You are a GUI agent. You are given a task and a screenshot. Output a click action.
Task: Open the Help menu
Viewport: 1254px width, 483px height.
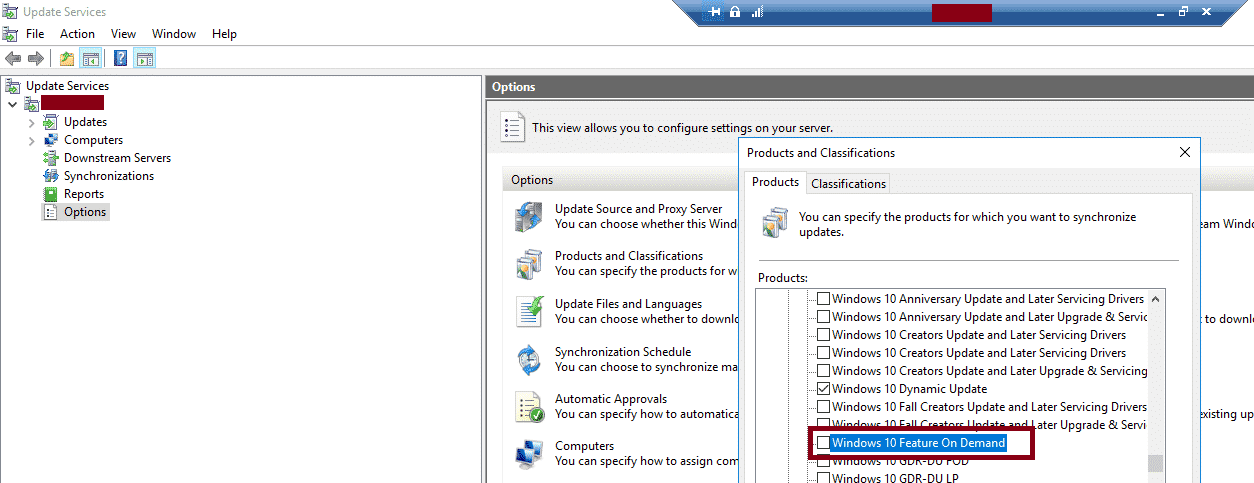224,34
